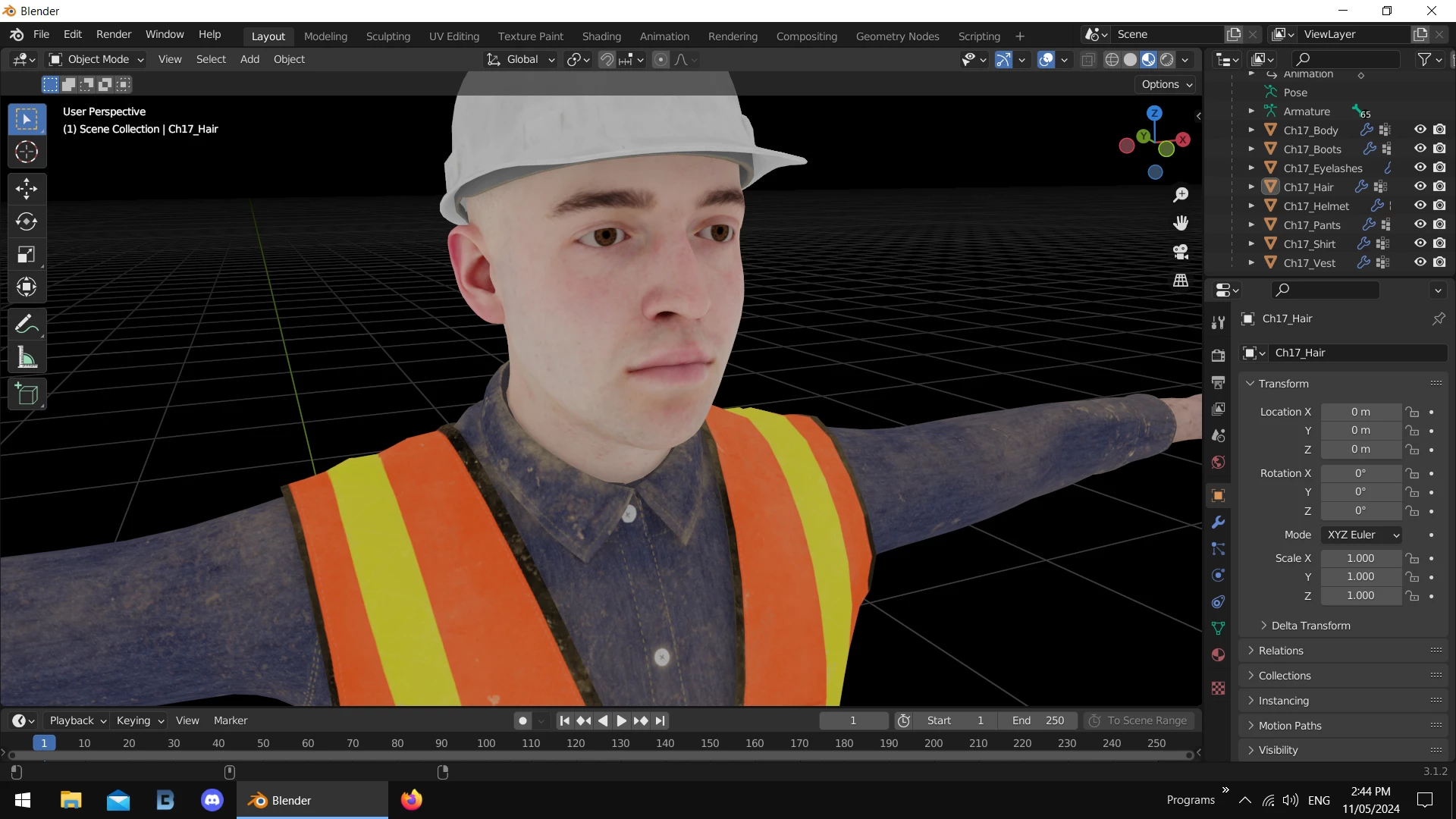Hide Ch17_Helmet in viewport

[1420, 206]
